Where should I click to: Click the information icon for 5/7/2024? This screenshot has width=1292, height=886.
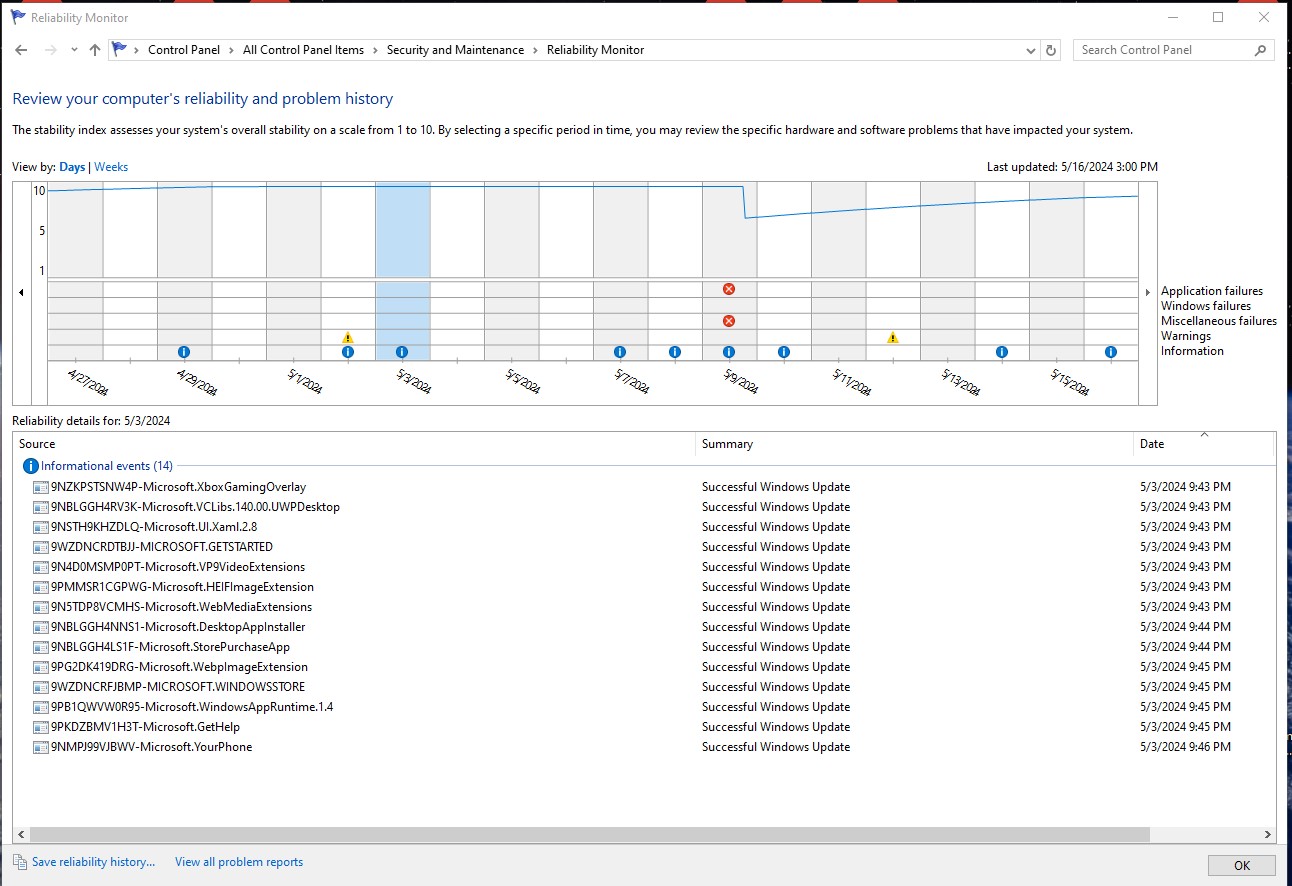(x=620, y=352)
